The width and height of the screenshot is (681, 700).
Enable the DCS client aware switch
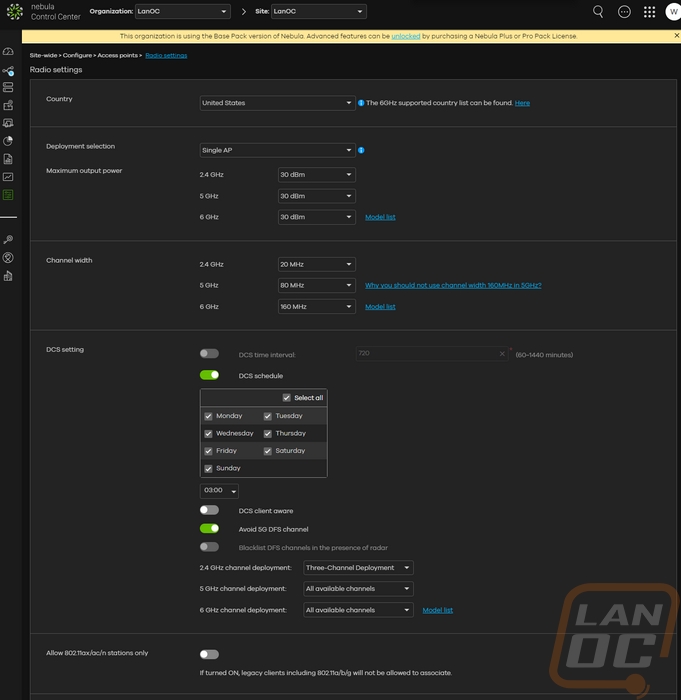[x=209, y=510]
